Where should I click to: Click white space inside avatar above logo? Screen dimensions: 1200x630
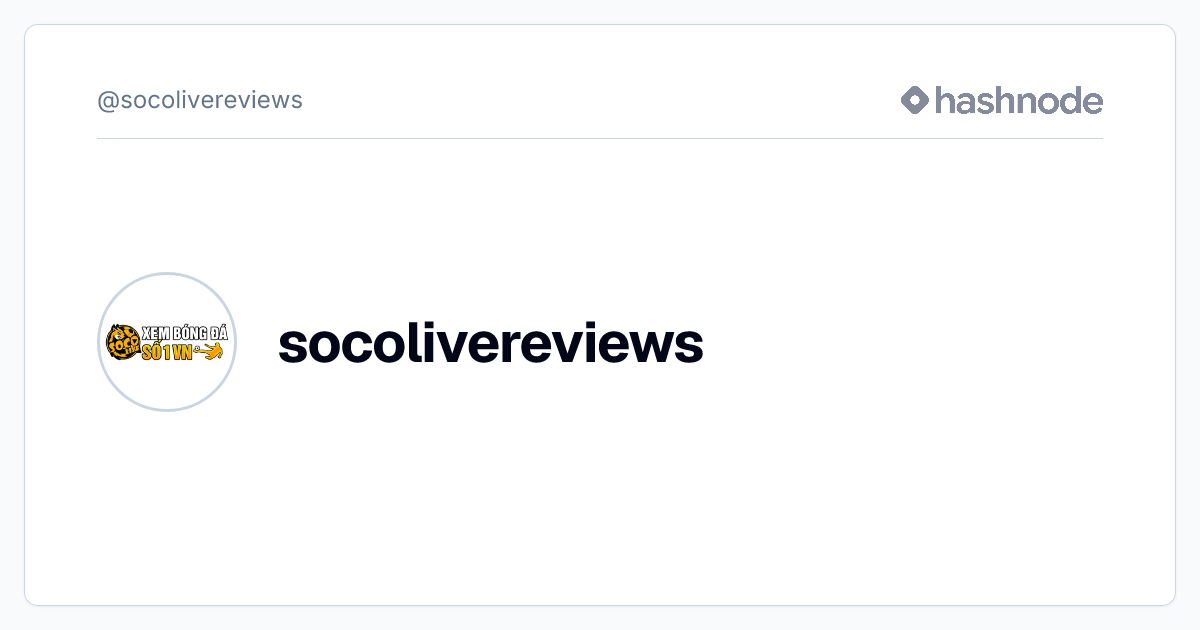tap(167, 298)
